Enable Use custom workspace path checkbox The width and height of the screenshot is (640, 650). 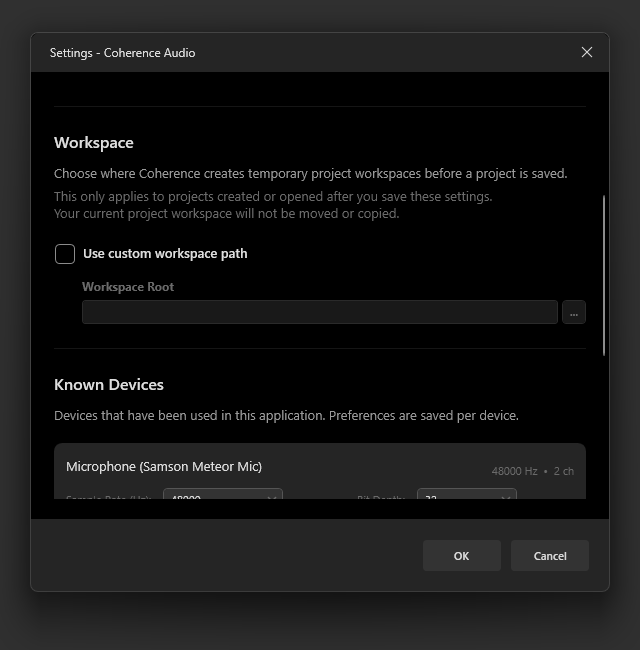[x=65, y=254]
